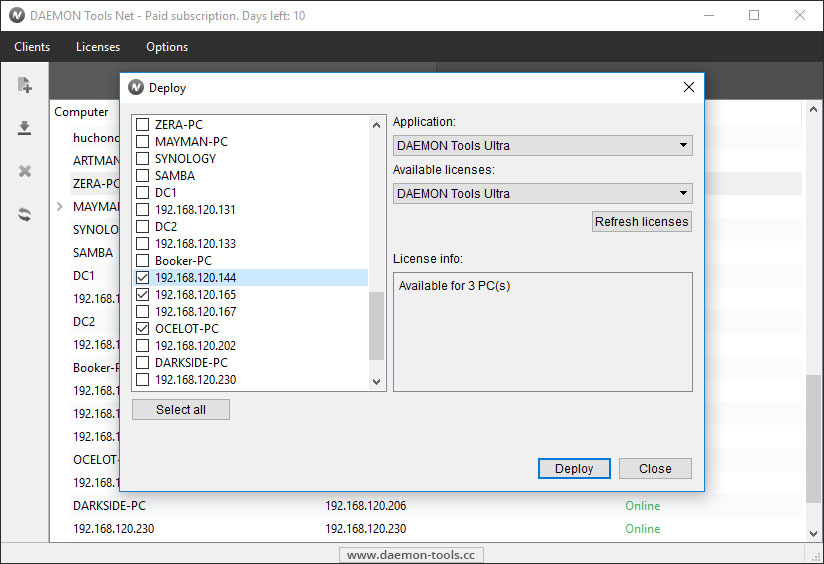The width and height of the screenshot is (824, 564).
Task: Click the refresh arrows icon in sidebar
Action: coord(25,214)
